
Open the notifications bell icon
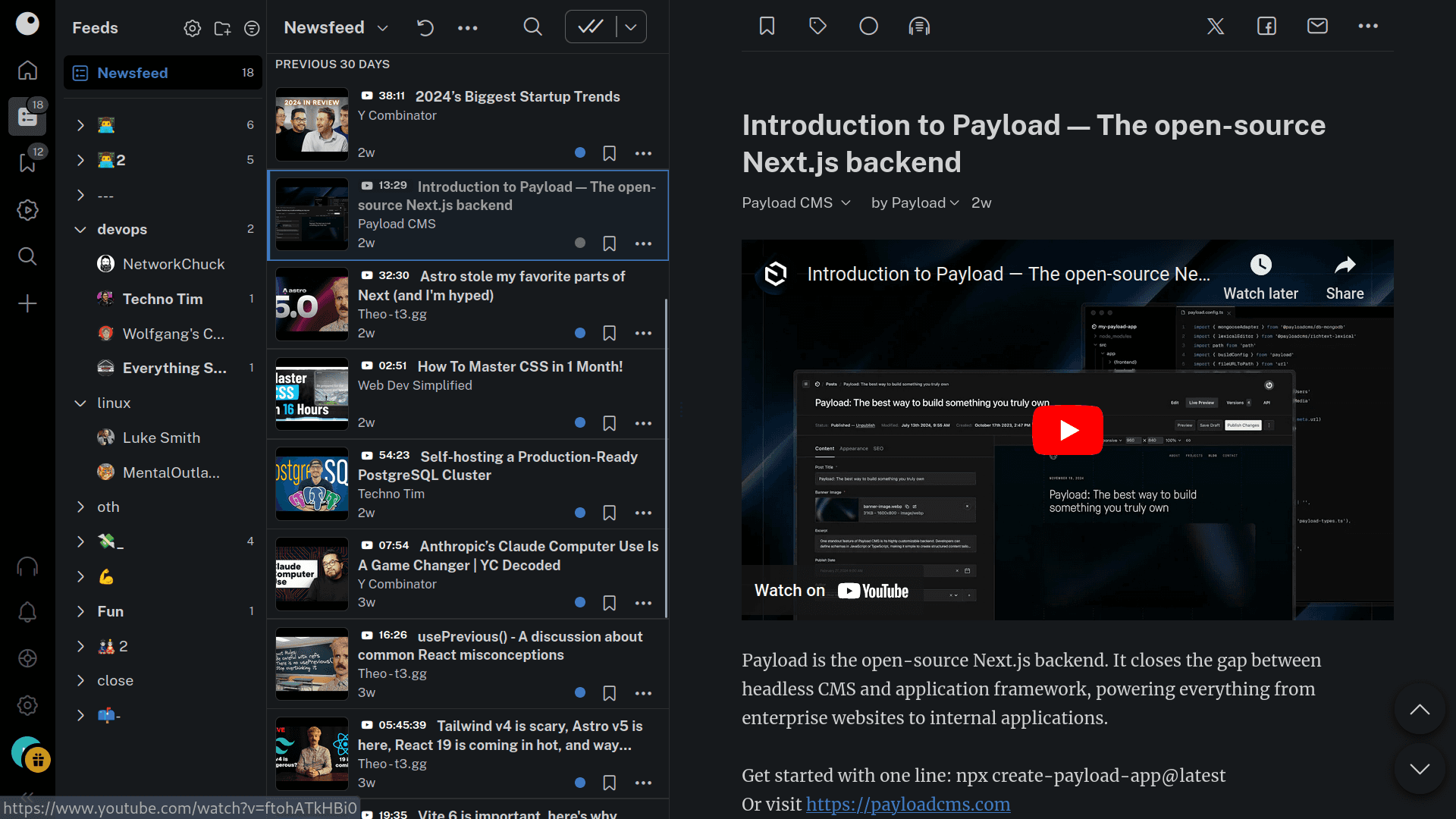[x=27, y=612]
